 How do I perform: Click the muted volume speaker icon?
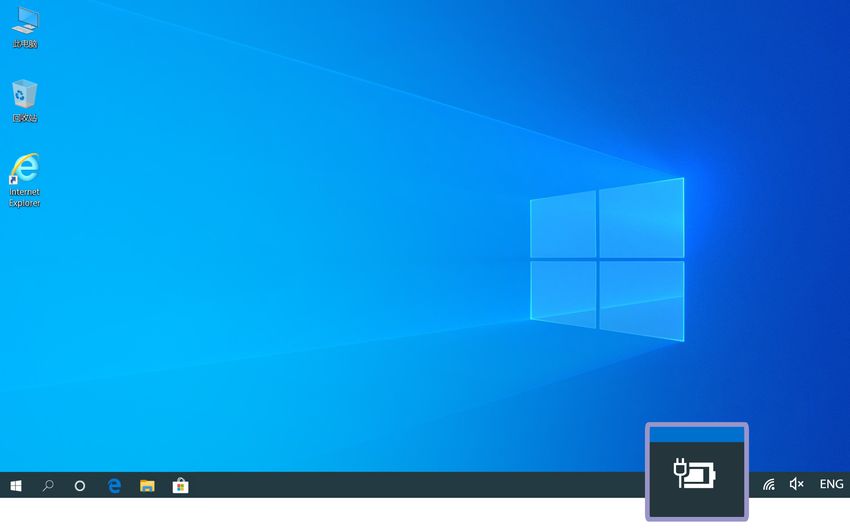(x=796, y=483)
